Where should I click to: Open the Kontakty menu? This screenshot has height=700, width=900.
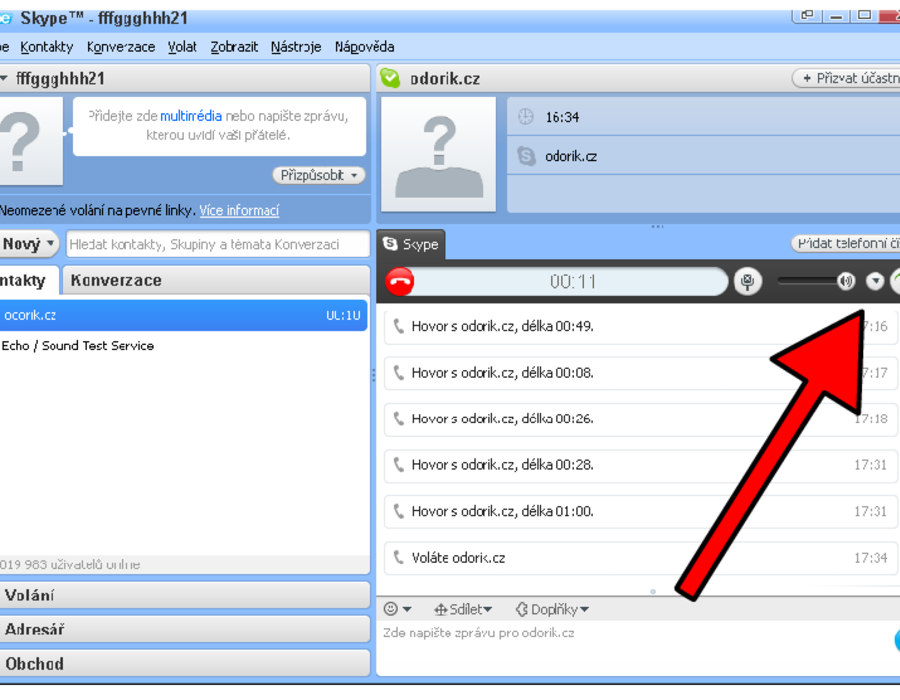(x=46, y=47)
